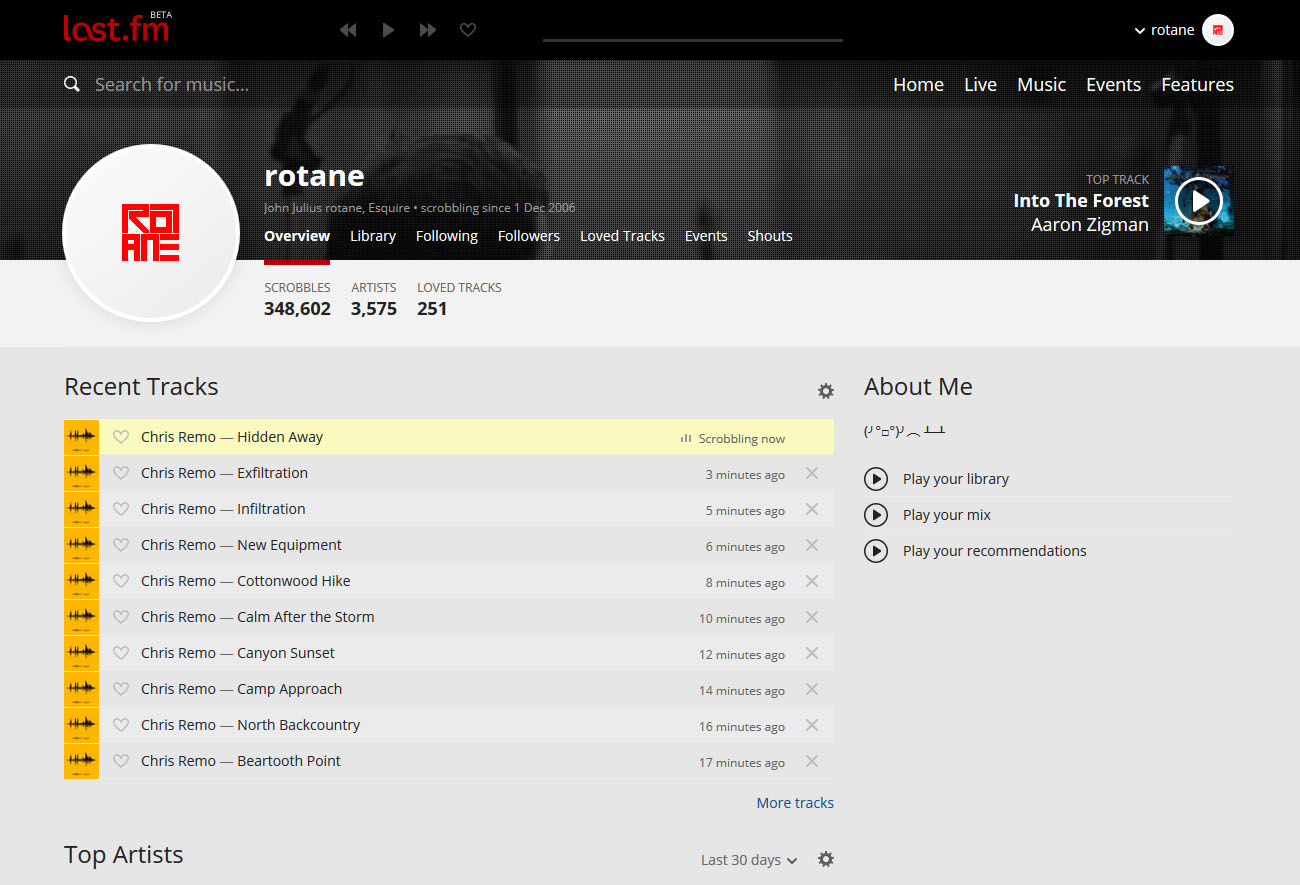The height and width of the screenshot is (885, 1300).
Task: Click the small rotane avatar in header
Action: click(1218, 30)
